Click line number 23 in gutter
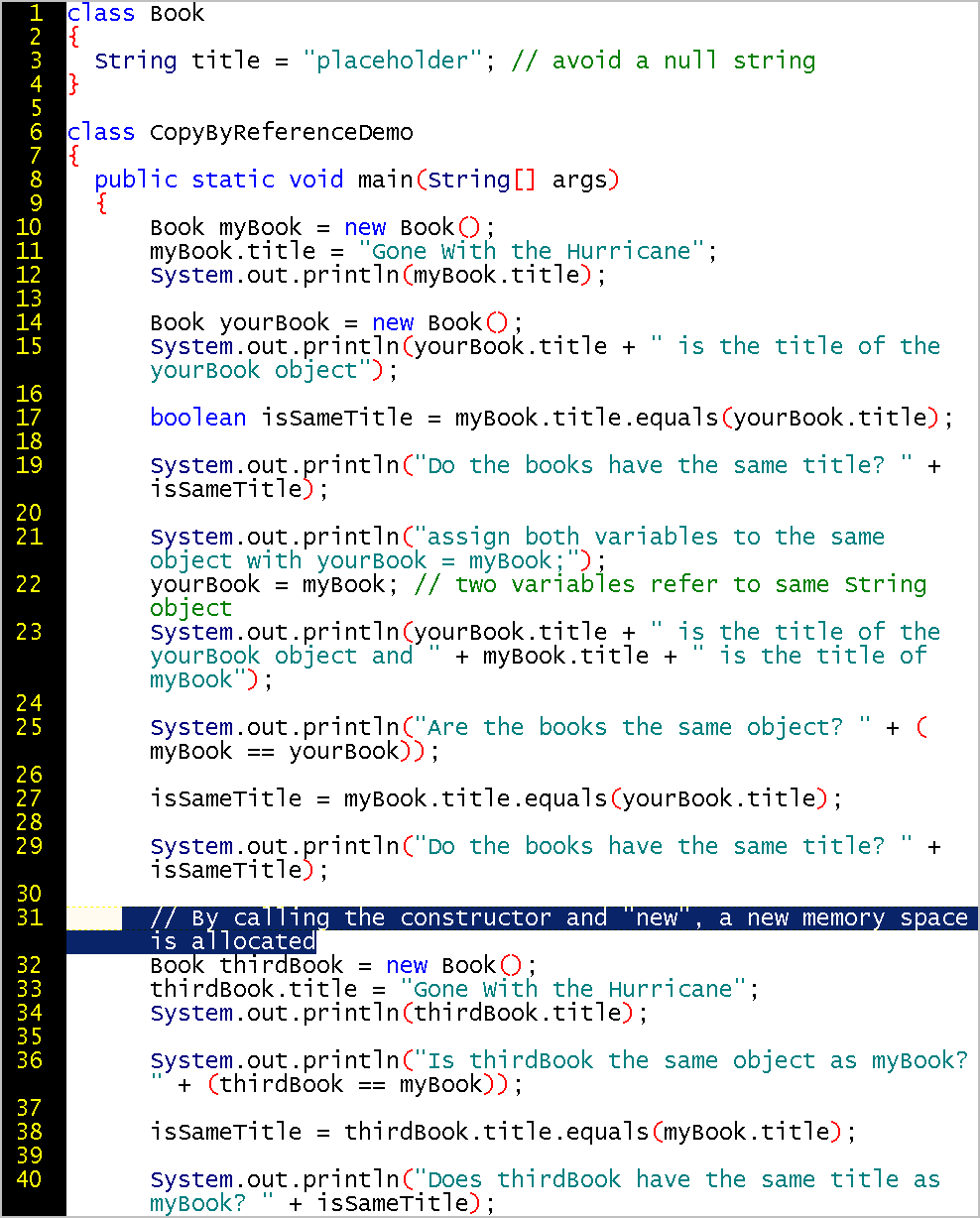 pos(29,633)
